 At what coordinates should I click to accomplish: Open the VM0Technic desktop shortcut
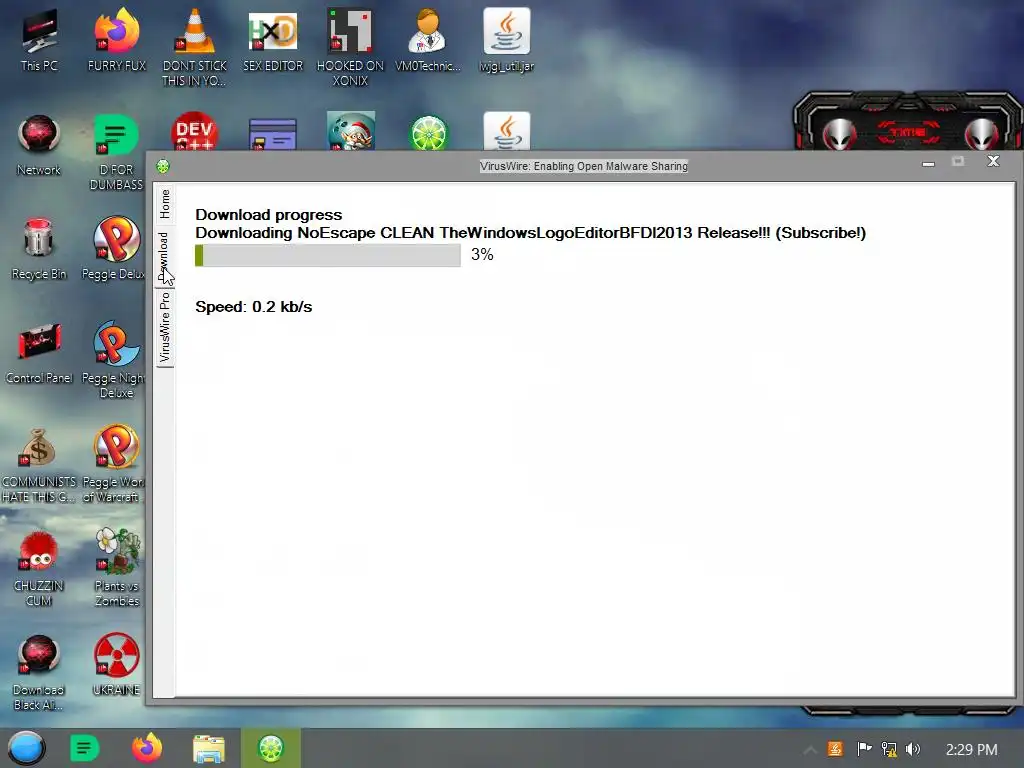coord(428,40)
